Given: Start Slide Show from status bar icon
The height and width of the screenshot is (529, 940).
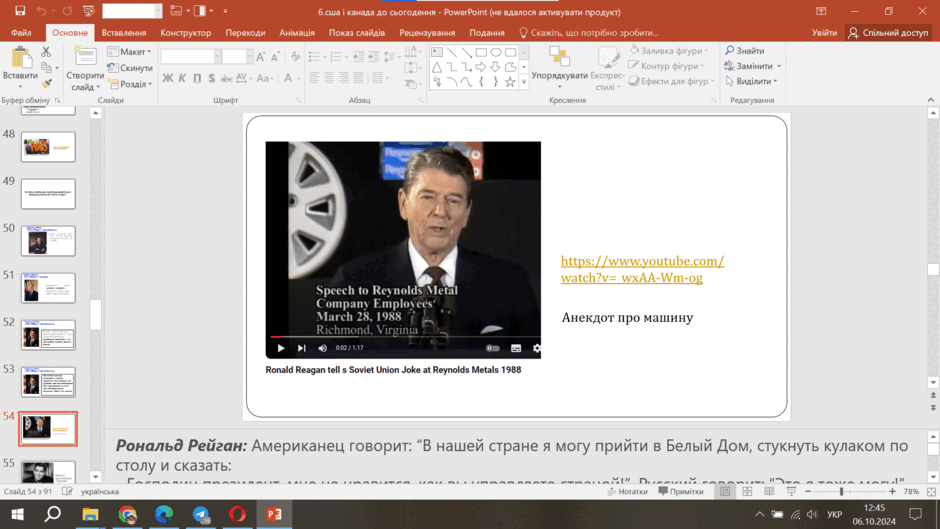Looking at the screenshot, I should coord(791,491).
